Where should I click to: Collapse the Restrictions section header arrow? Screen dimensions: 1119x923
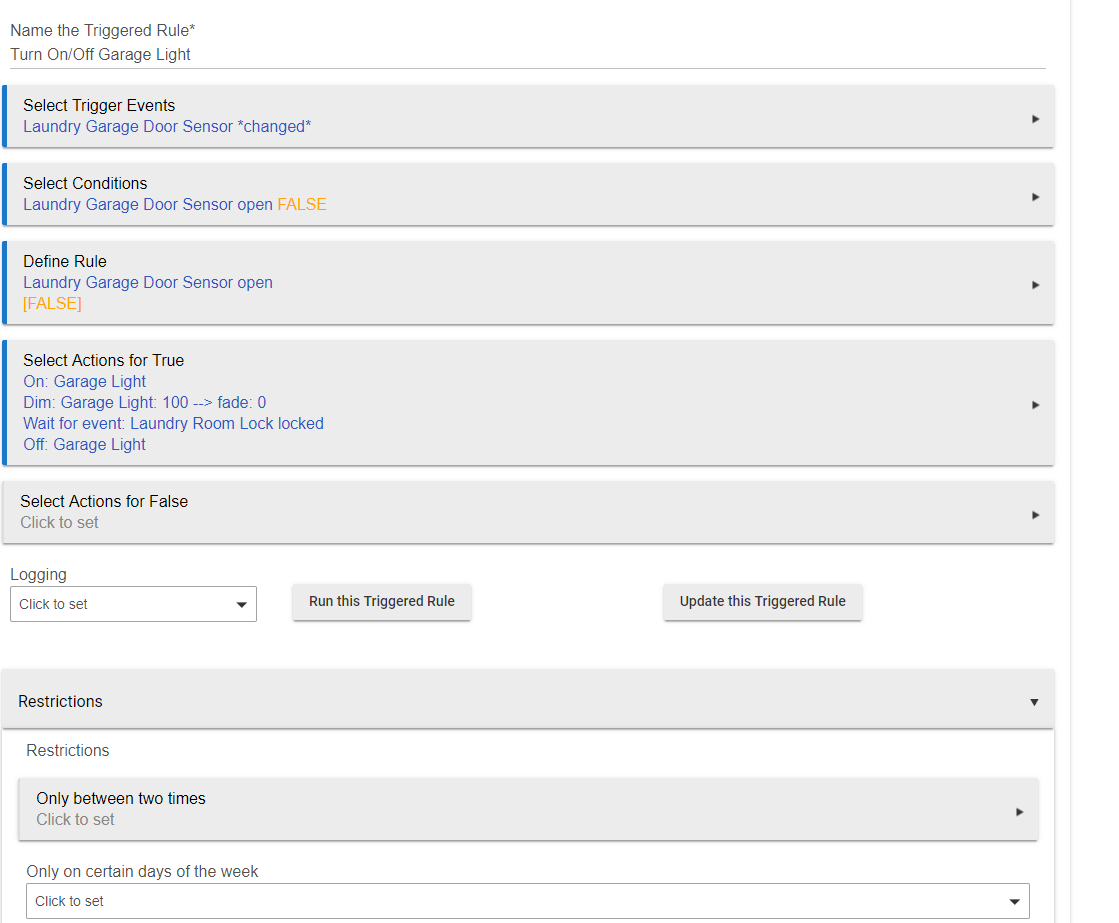(1034, 702)
